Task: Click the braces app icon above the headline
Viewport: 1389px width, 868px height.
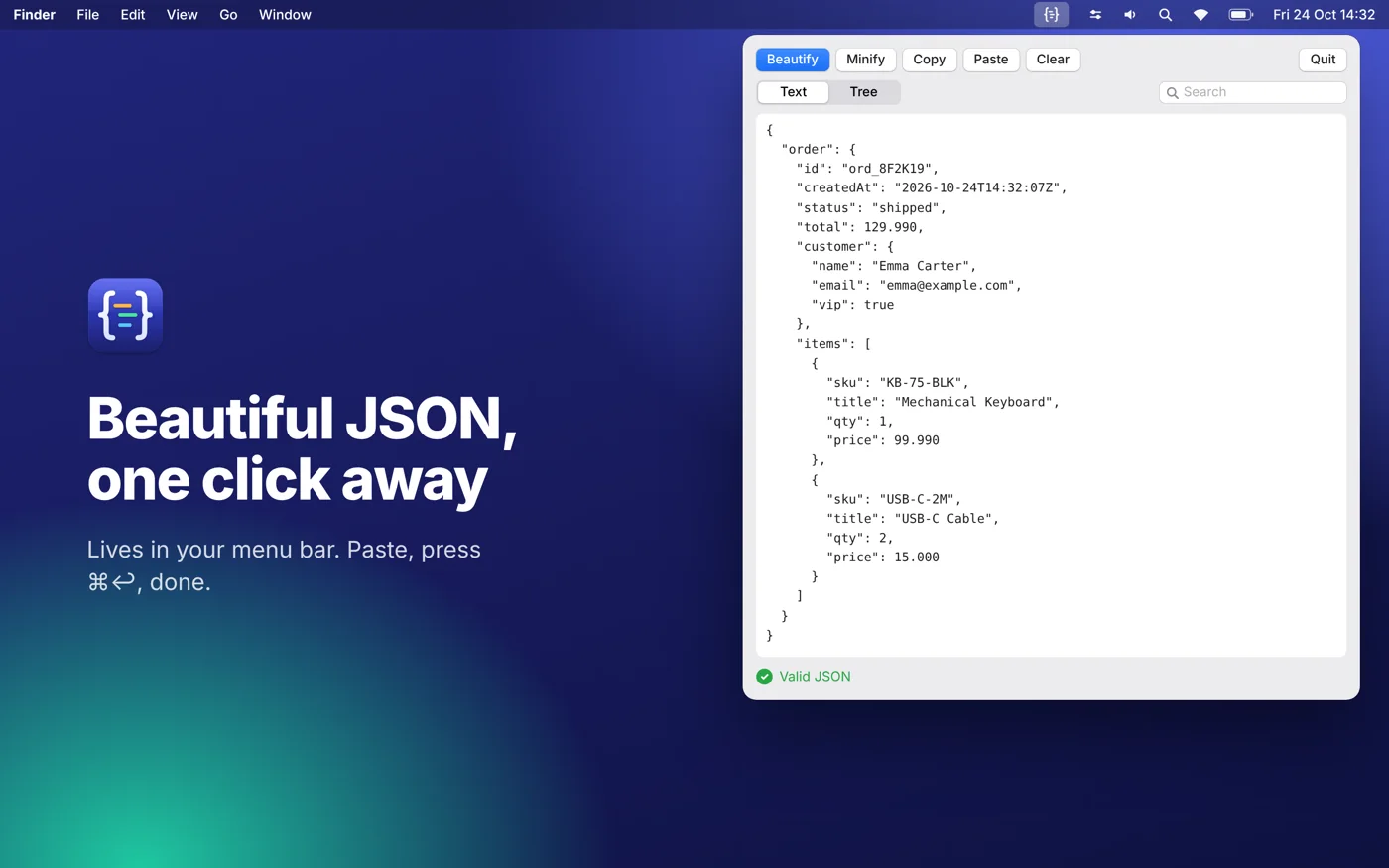Action: pos(125,315)
